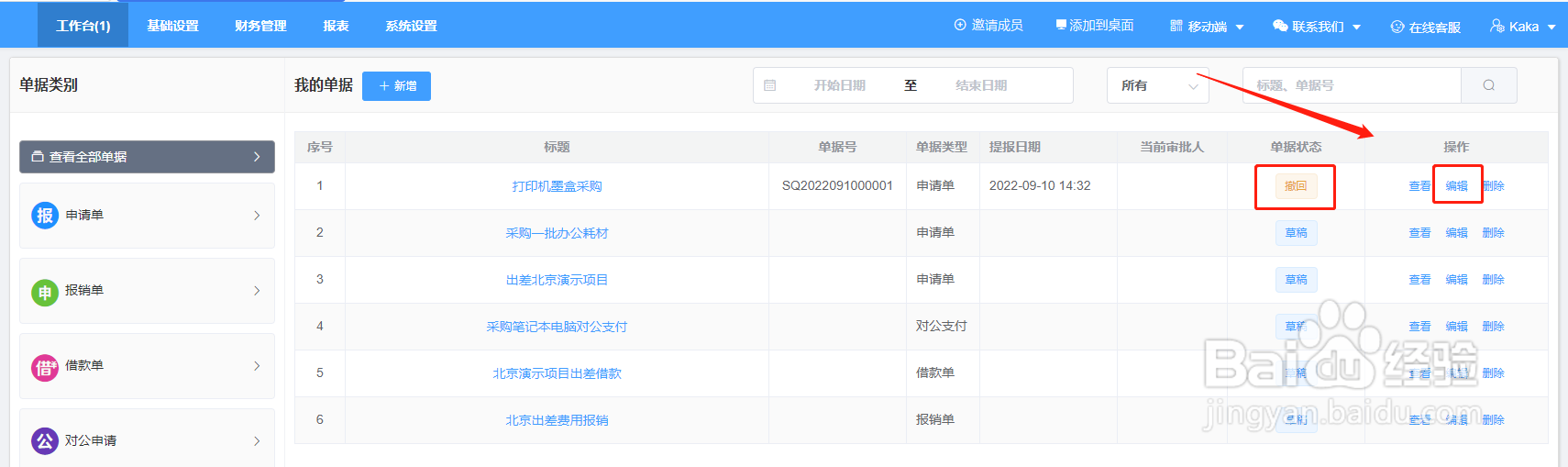Click 对公支付 type cell

[x=942, y=327]
